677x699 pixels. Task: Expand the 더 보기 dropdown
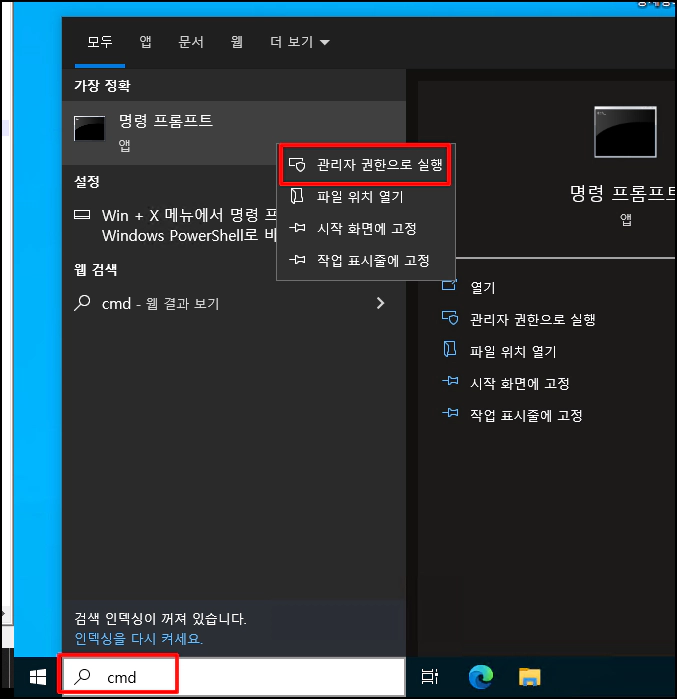[300, 42]
